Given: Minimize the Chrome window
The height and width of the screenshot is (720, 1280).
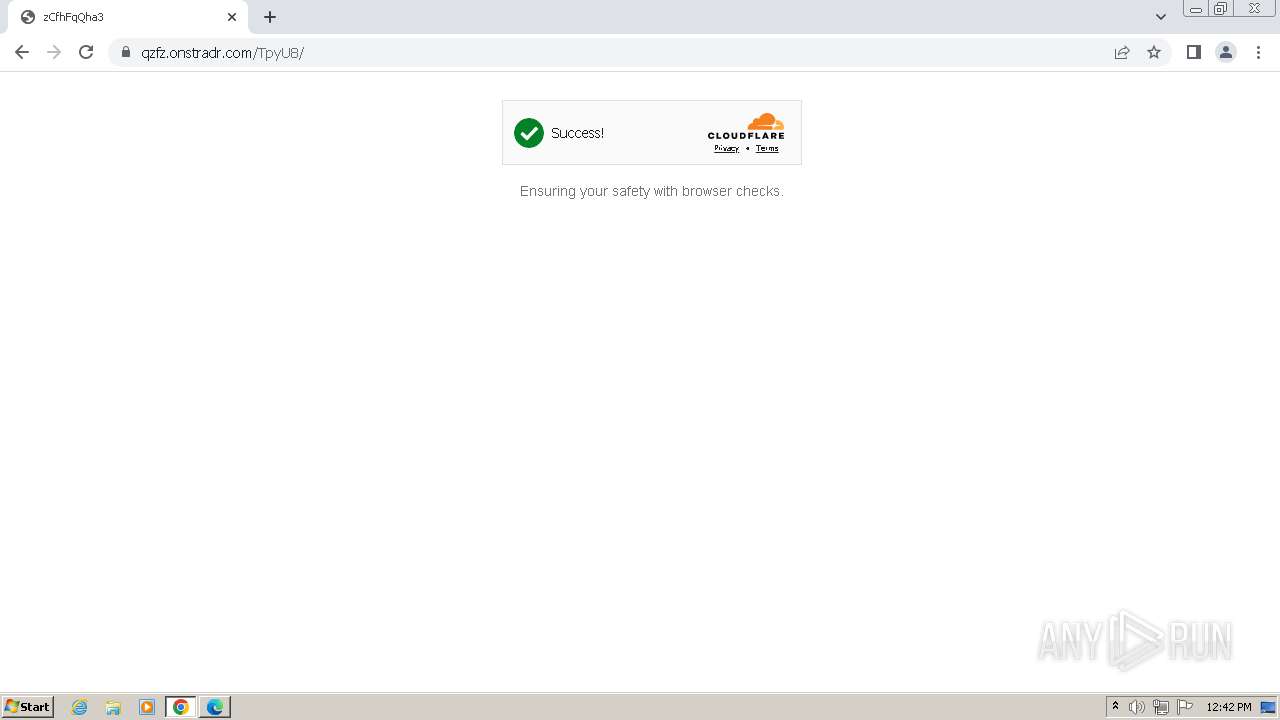Looking at the screenshot, I should [1196, 9].
